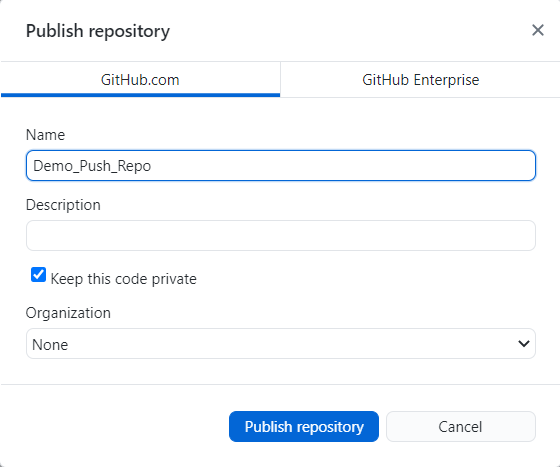The image size is (560, 467).
Task: Cancel publishing the repository
Action: pos(461,427)
